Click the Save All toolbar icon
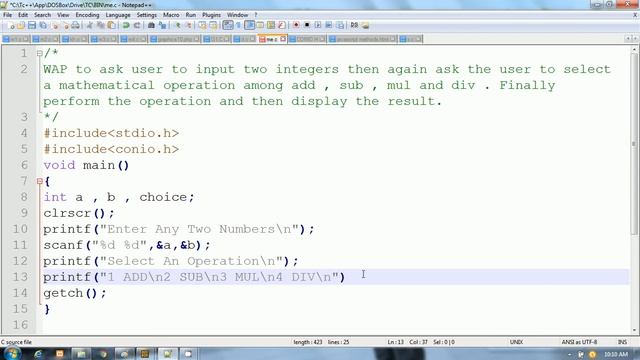Viewport: 640px width, 360px height. tap(43, 25)
